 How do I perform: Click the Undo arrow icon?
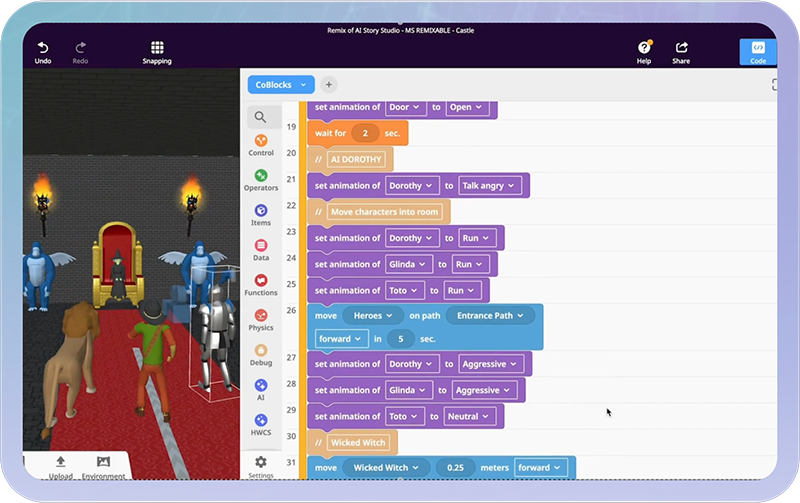point(43,48)
